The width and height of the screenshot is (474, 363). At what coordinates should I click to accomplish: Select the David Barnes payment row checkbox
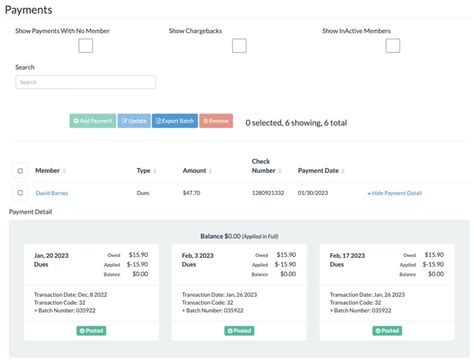coord(20,193)
